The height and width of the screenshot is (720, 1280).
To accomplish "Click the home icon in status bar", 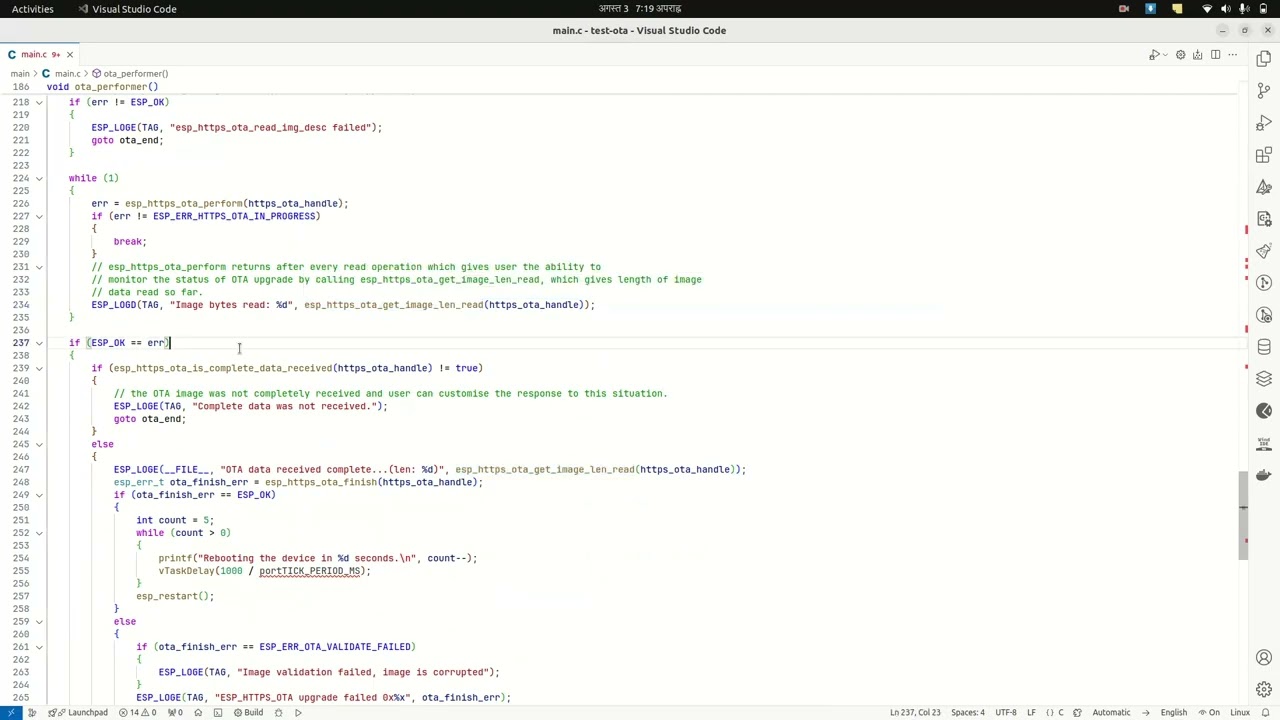I will pyautogui.click(x=198, y=713).
